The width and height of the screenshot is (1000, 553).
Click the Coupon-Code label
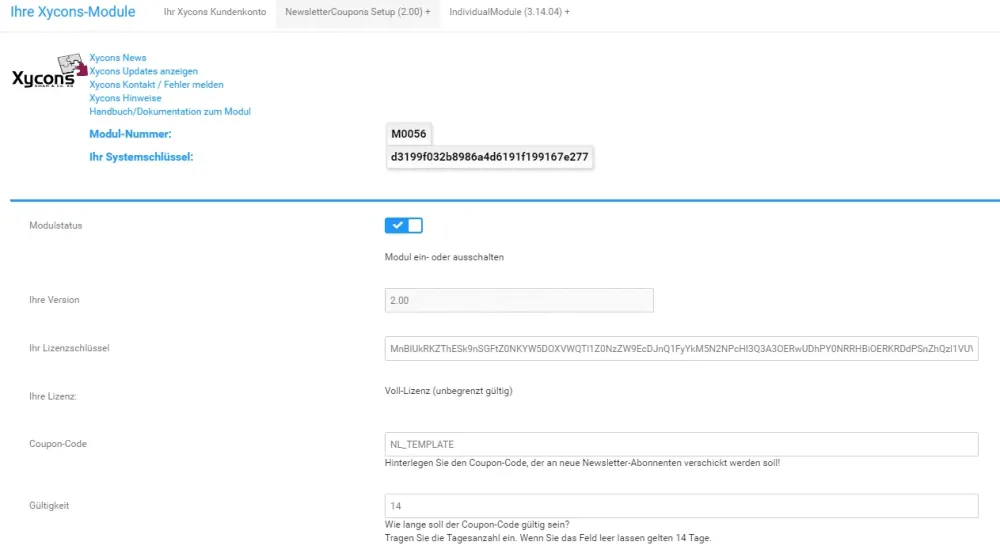58,444
